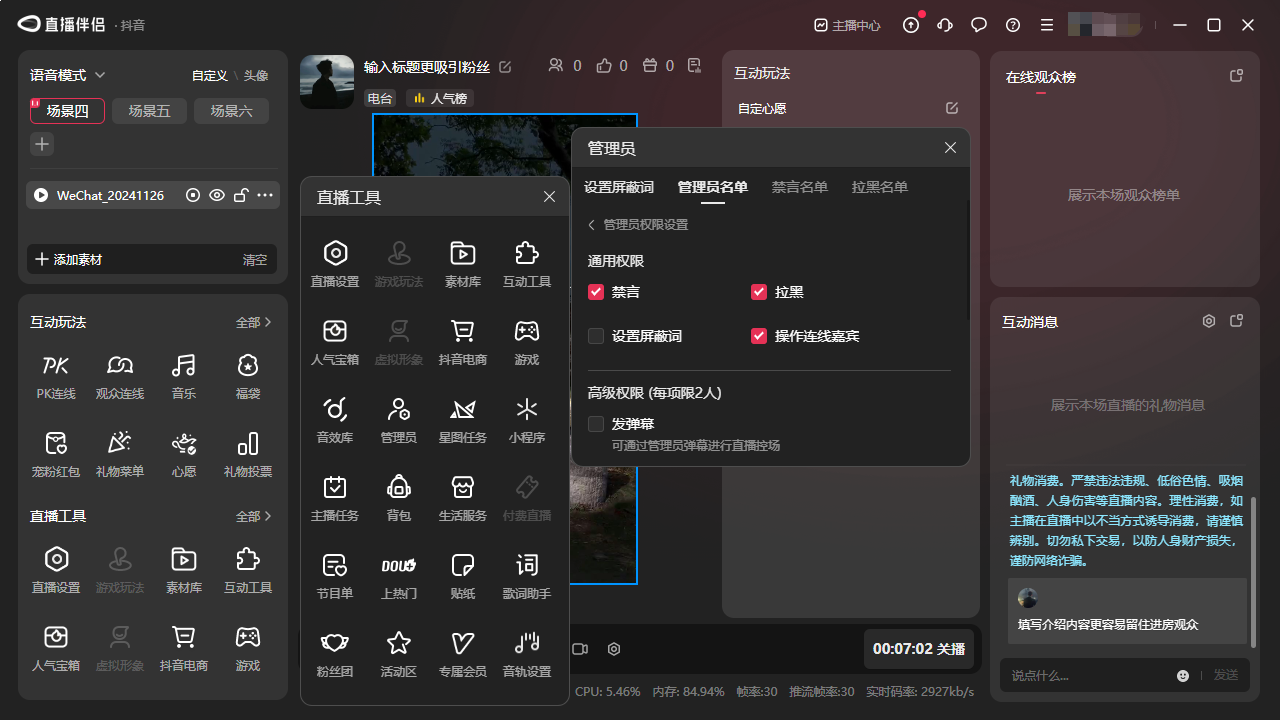
Task: Pop out the 在线观众榜 panel
Action: 1237,76
